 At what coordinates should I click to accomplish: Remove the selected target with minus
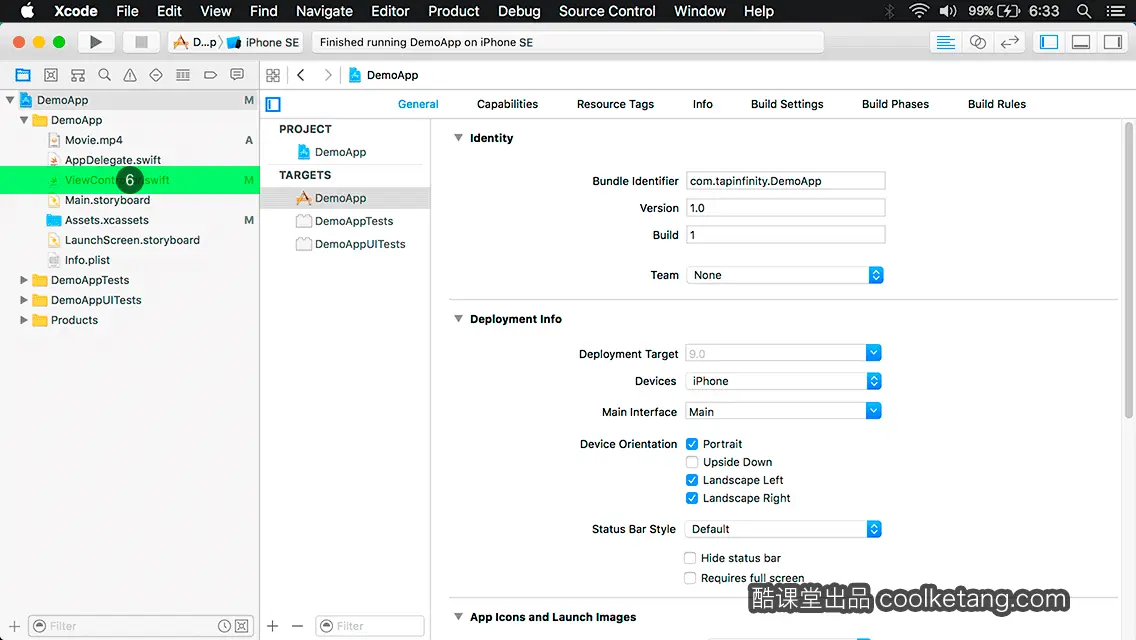click(297, 626)
